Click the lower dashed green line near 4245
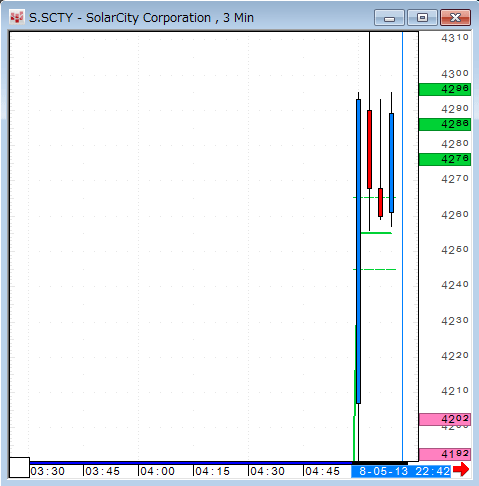Image resolution: width=479 pixels, height=486 pixels. (375, 269)
